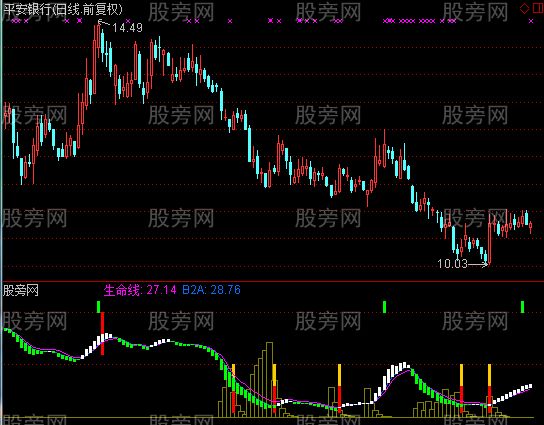Select the 10.03 low price label
The height and width of the screenshot is (425, 544).
[453, 264]
